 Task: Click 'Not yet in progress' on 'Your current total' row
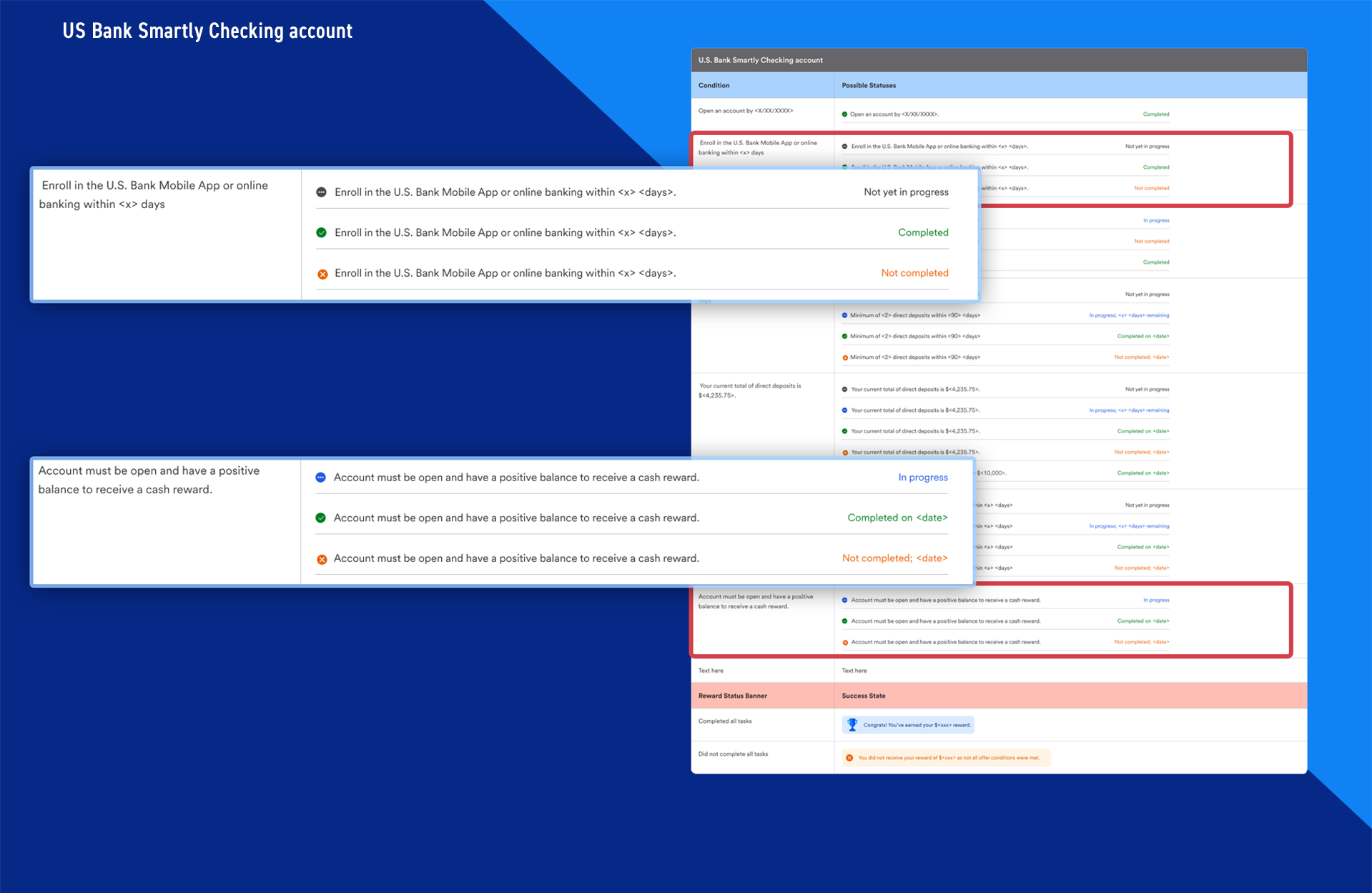tap(1147, 390)
